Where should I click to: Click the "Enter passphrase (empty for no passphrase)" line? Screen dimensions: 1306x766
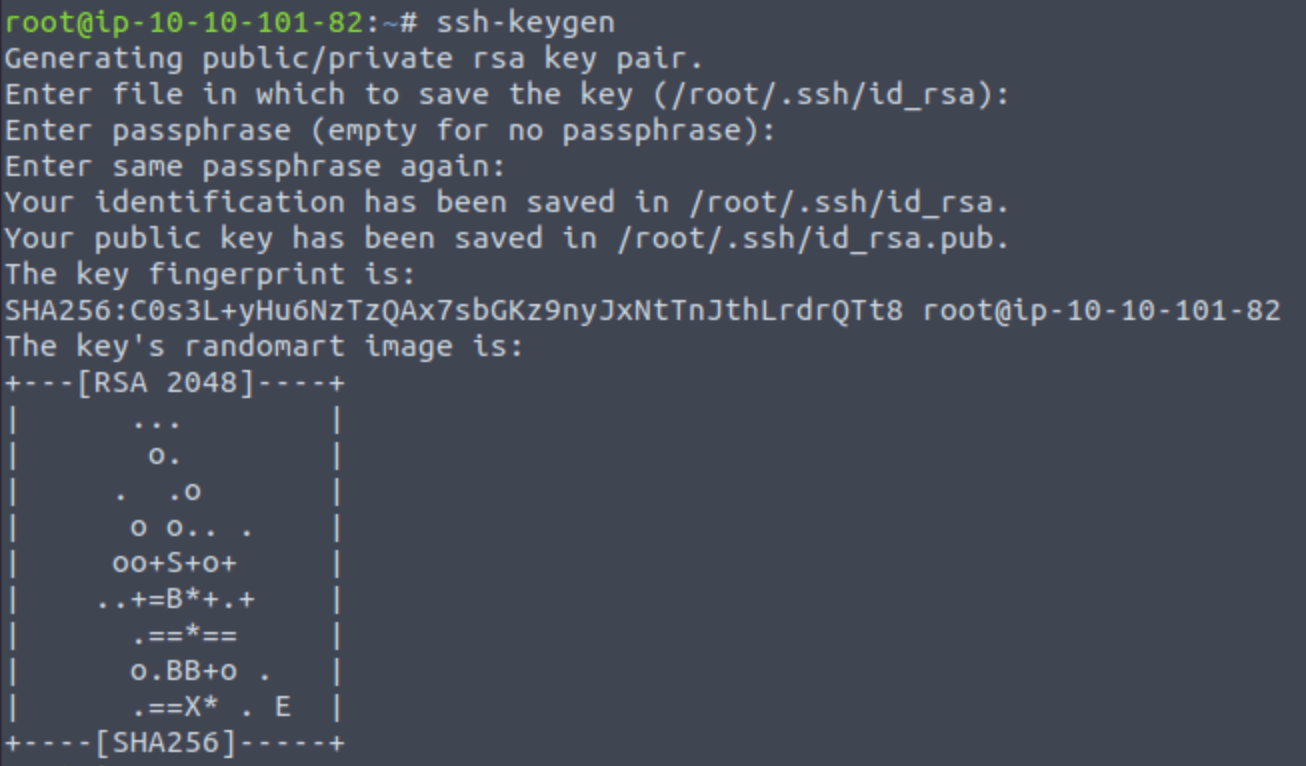390,131
